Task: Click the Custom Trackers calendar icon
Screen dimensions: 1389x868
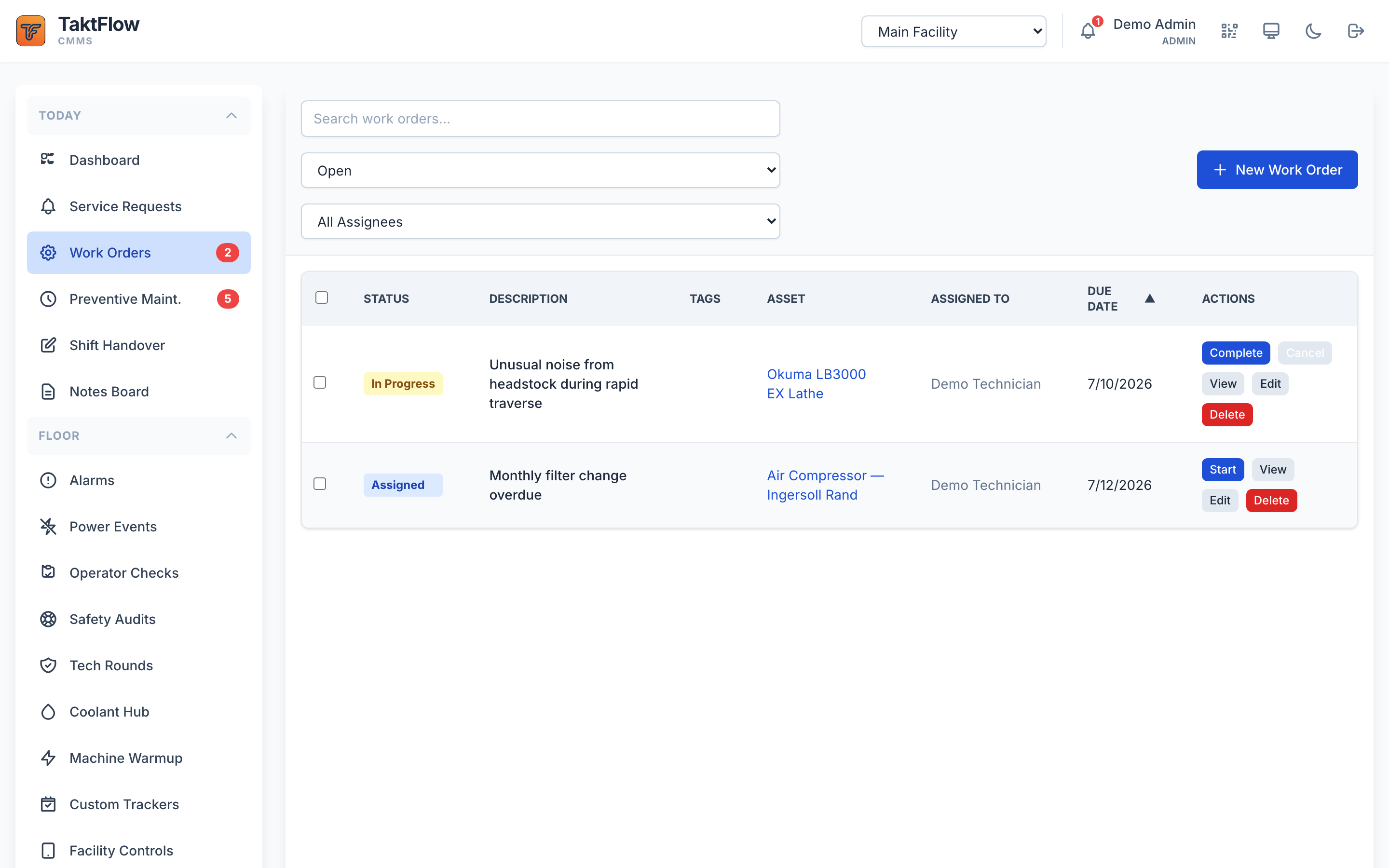Action: pyautogui.click(x=48, y=804)
